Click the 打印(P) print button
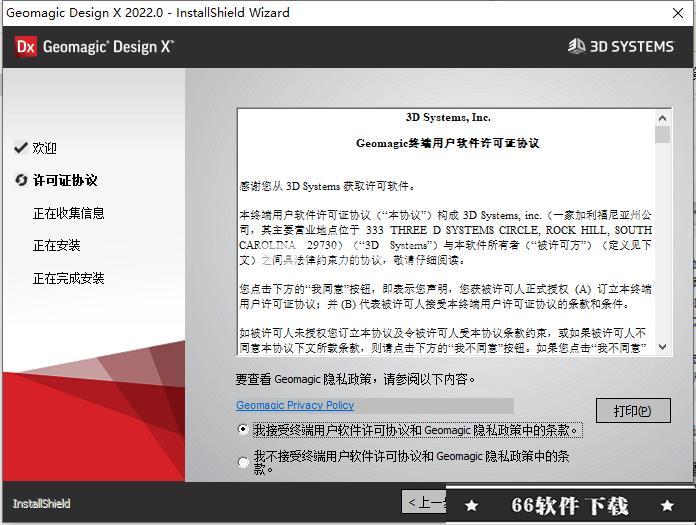Screen dimensions: 696x525 click(x=633, y=411)
